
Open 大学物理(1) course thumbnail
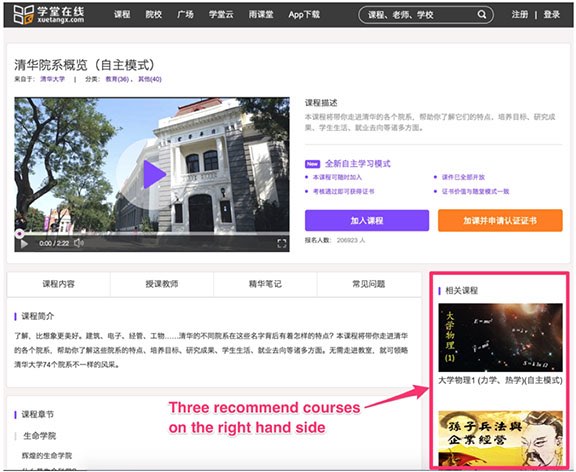(500, 337)
